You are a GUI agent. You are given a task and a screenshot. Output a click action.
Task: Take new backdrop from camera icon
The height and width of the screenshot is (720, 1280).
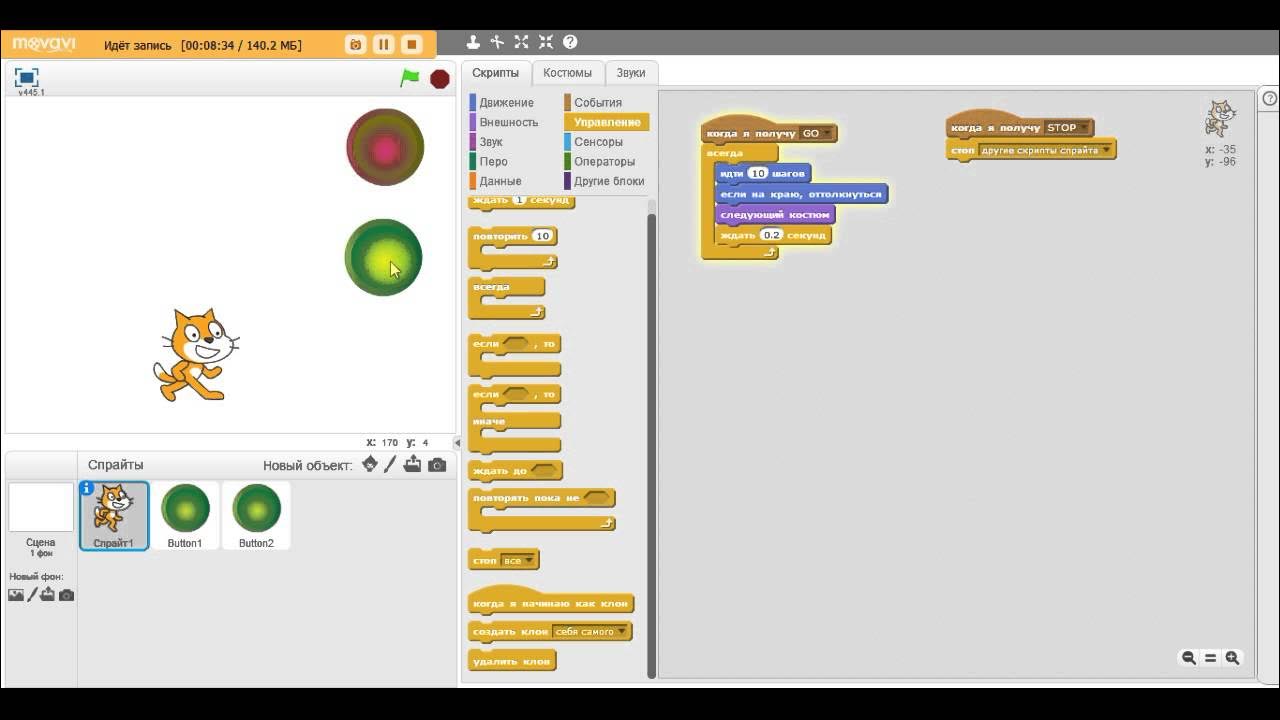[66, 595]
